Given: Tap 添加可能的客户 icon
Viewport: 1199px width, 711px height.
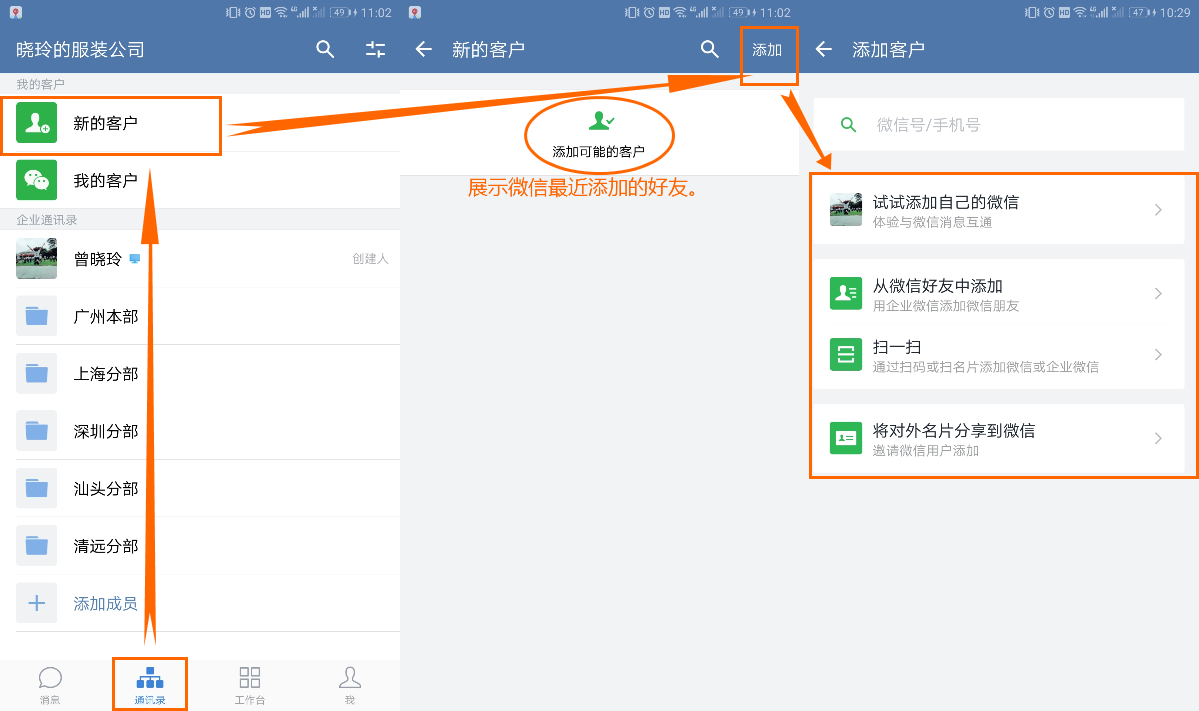Looking at the screenshot, I should (602, 120).
